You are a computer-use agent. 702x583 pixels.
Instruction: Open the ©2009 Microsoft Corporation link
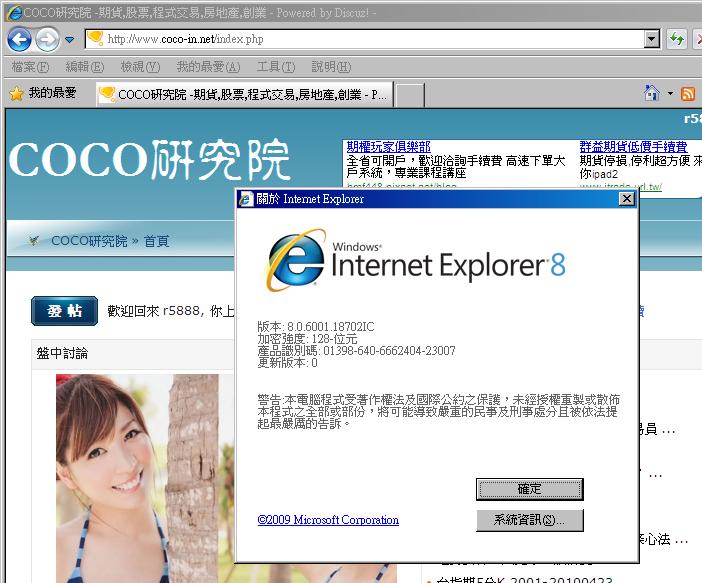(328, 520)
